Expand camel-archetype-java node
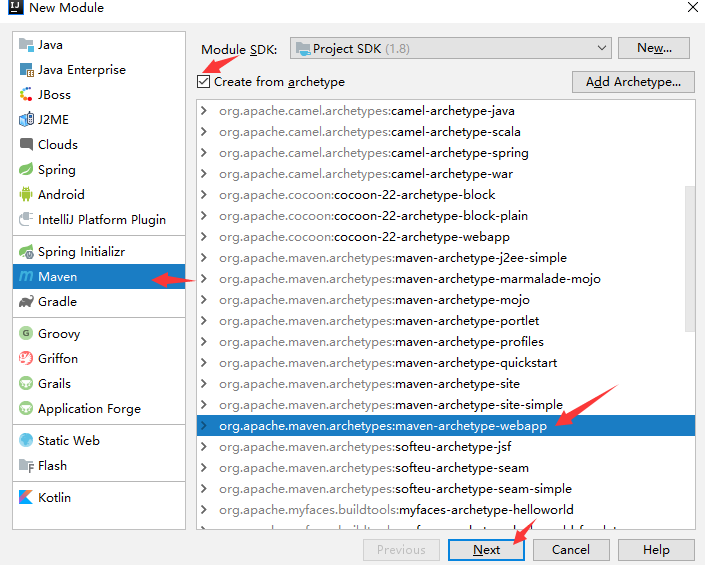Image resolution: width=705 pixels, height=565 pixels. [x=204, y=111]
